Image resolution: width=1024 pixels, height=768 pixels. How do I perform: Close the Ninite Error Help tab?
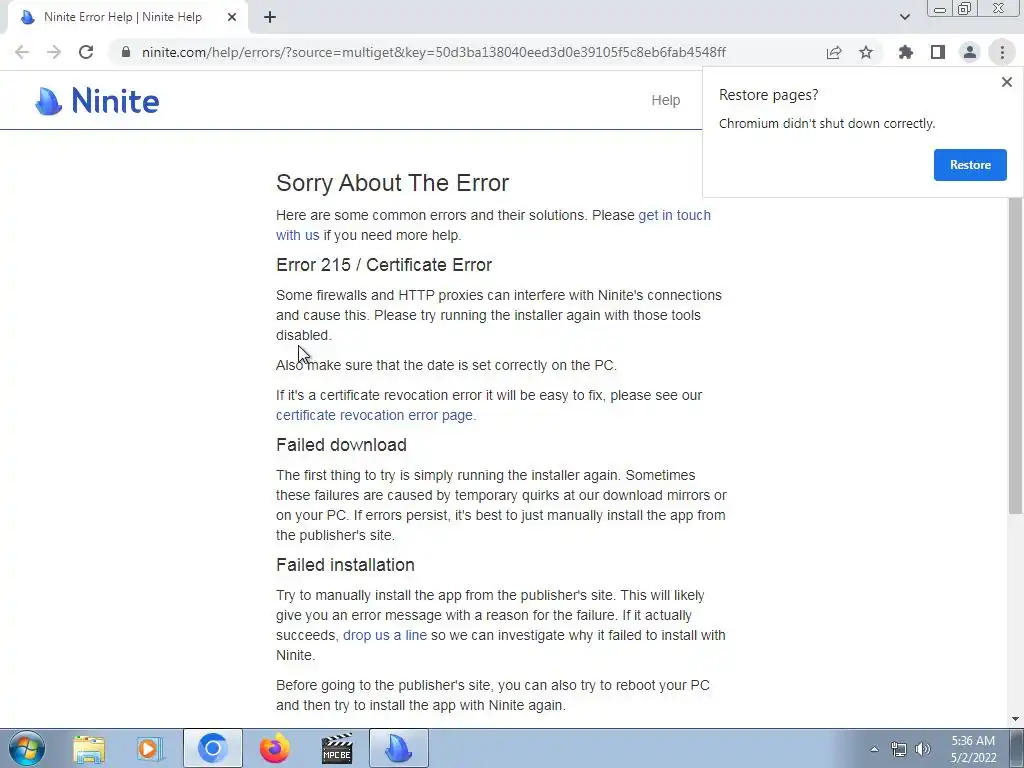(232, 17)
